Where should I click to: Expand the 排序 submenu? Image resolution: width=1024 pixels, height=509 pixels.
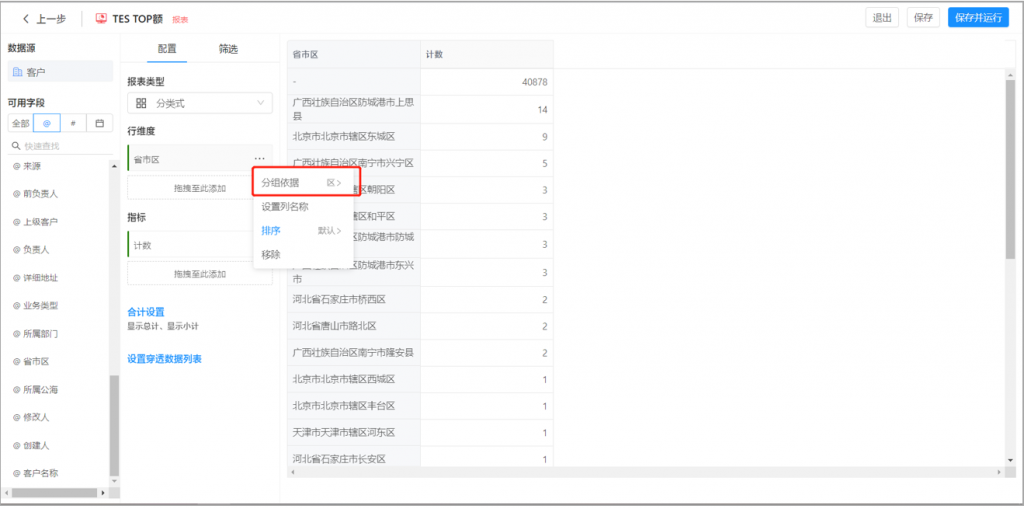(301, 231)
